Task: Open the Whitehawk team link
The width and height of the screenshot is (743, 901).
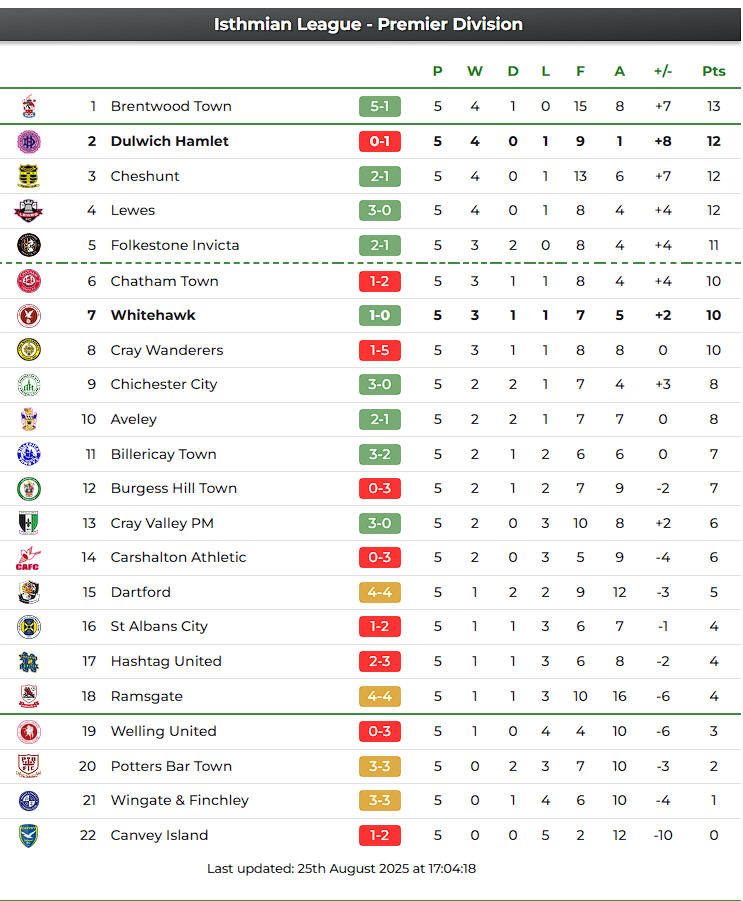Action: tap(153, 315)
